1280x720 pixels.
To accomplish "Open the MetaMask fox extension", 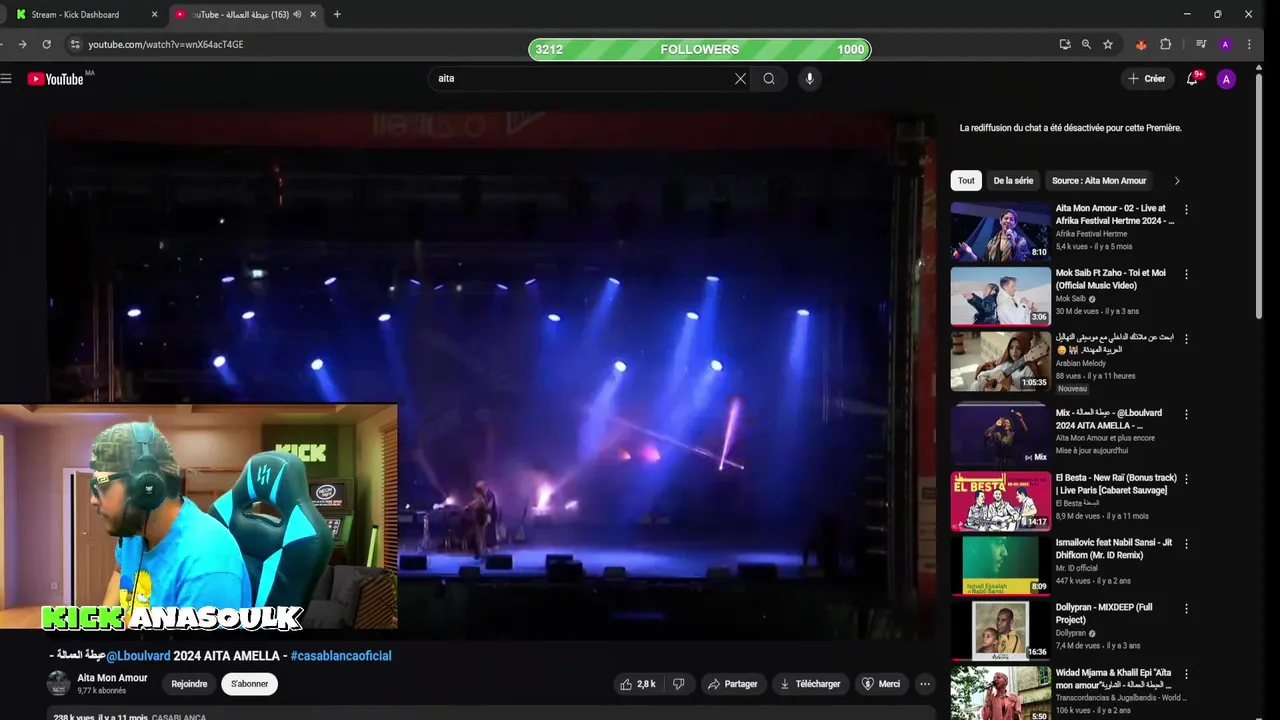I will pyautogui.click(x=1141, y=45).
